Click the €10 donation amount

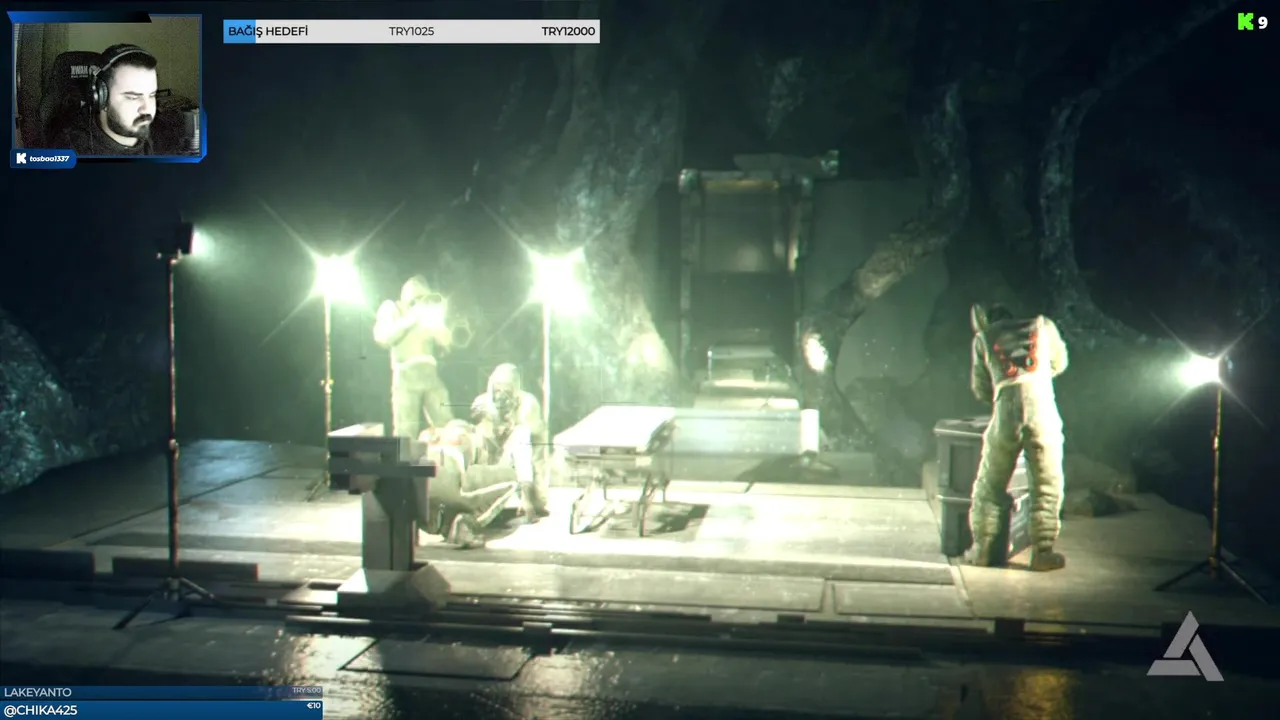(x=313, y=706)
